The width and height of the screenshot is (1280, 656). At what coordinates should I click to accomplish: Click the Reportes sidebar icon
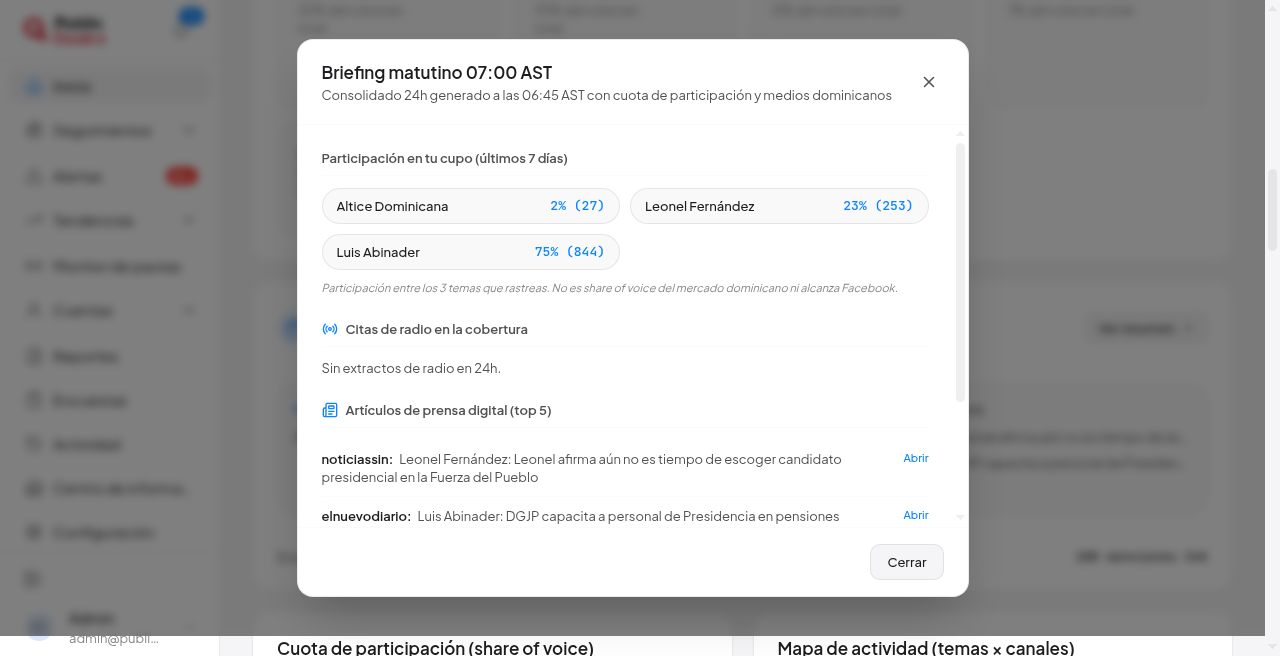click(x=34, y=357)
